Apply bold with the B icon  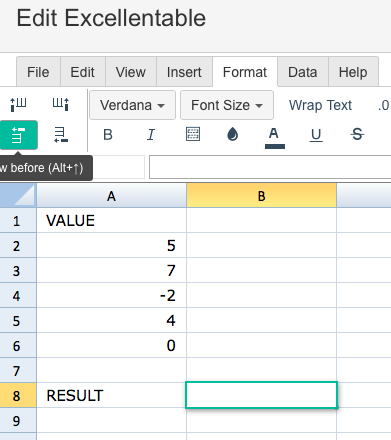coord(108,135)
